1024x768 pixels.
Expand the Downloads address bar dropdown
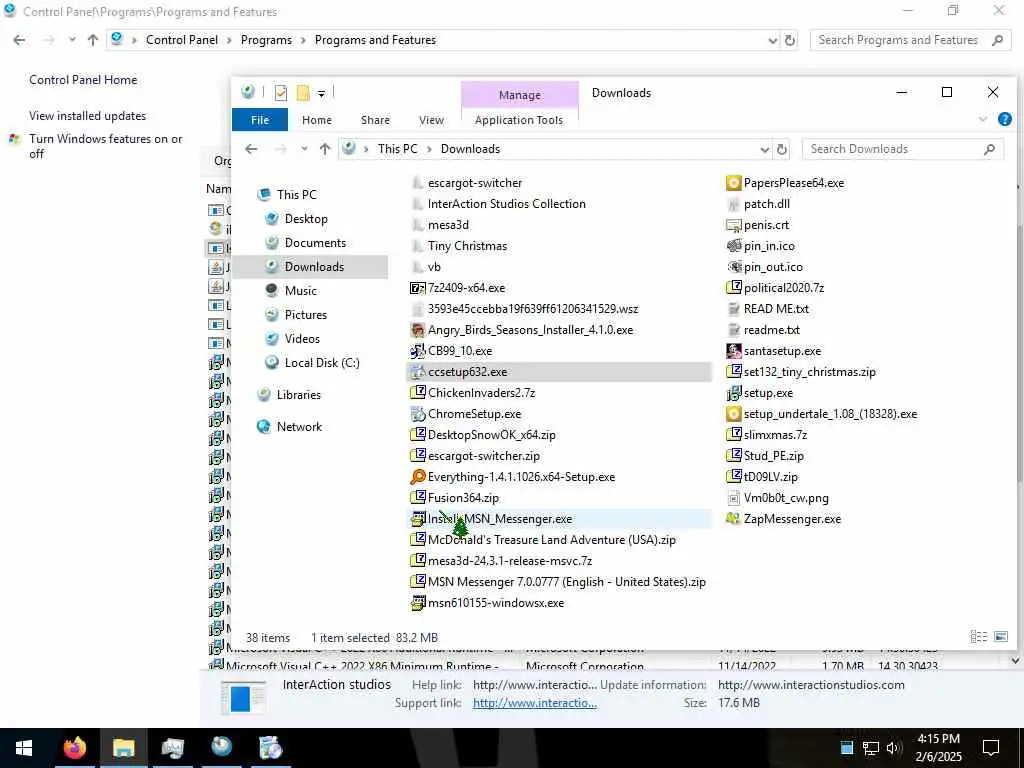click(764, 150)
